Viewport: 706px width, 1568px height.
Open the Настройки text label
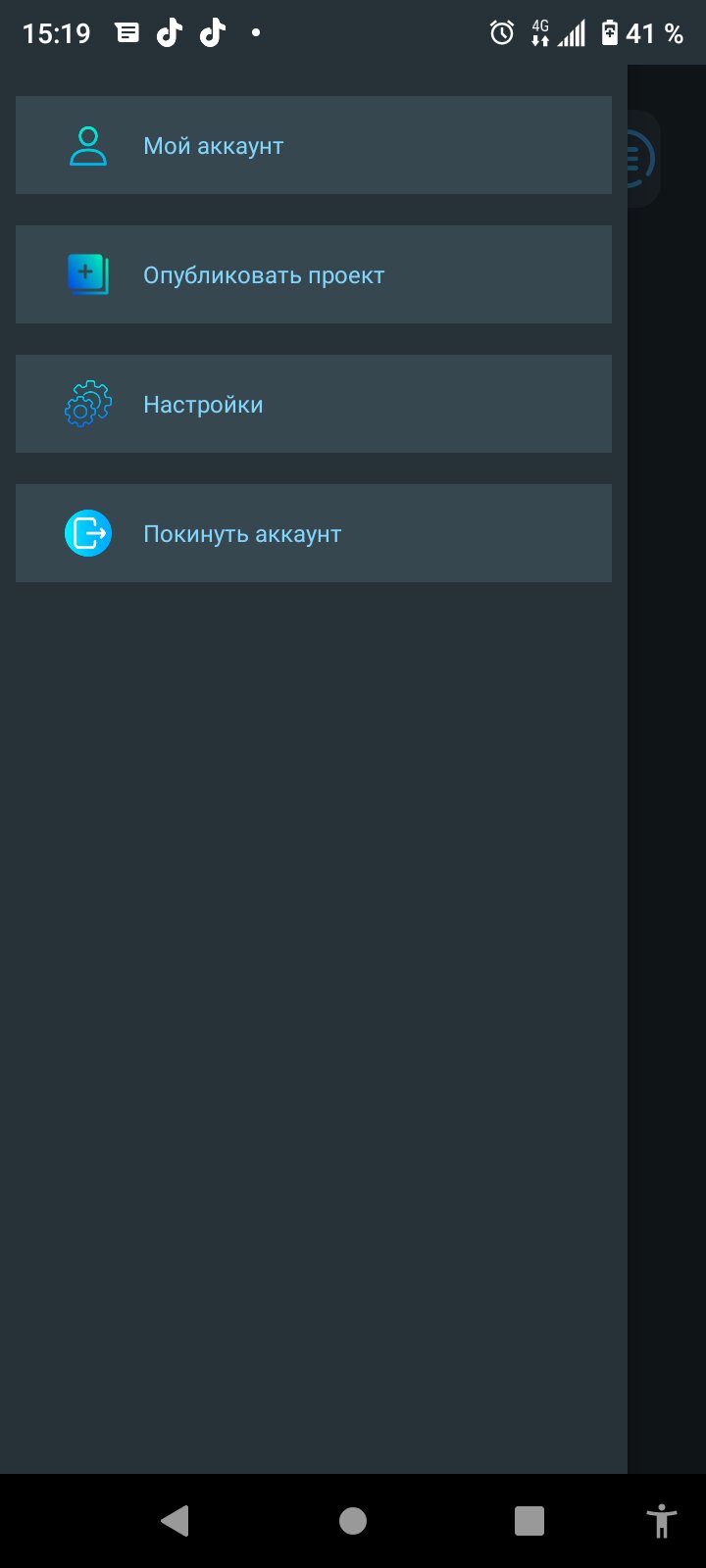pos(203,405)
